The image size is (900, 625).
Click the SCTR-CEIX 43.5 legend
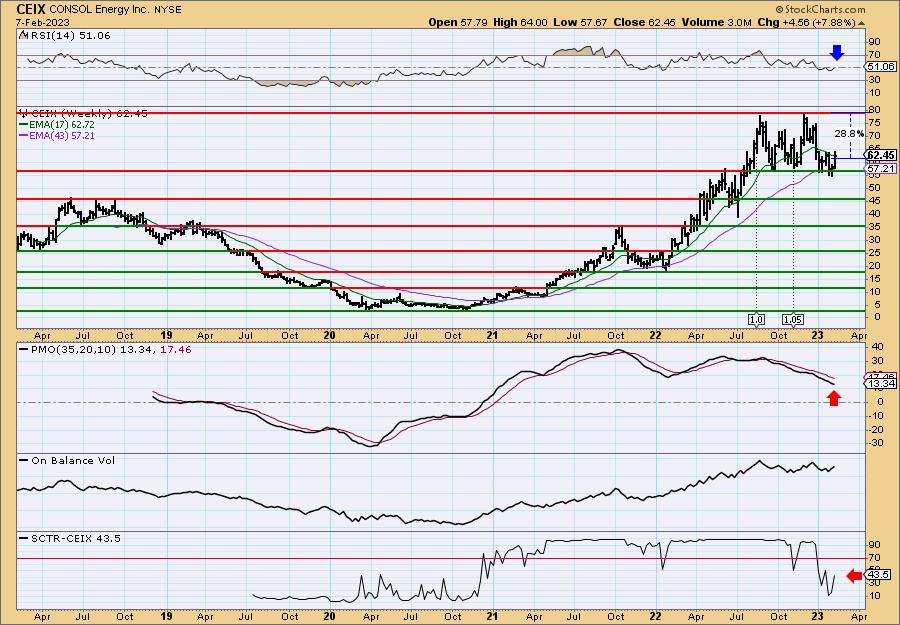pos(69,538)
